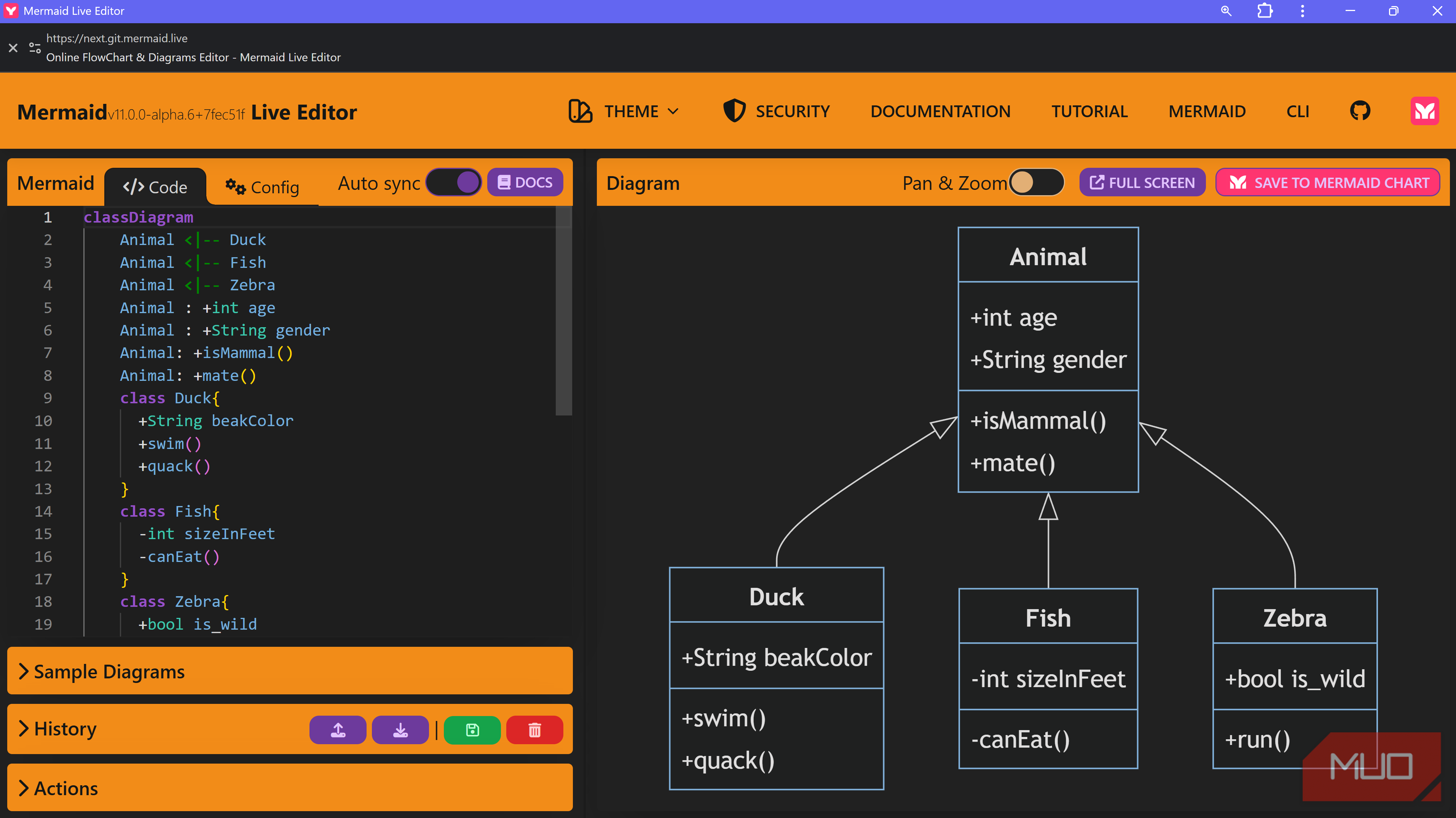This screenshot has height=818, width=1456.
Task: Expand the Sample Diagrams section
Action: click(289, 671)
